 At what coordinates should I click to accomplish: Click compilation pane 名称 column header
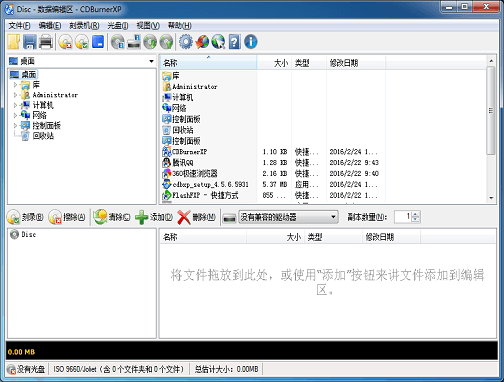203,237
